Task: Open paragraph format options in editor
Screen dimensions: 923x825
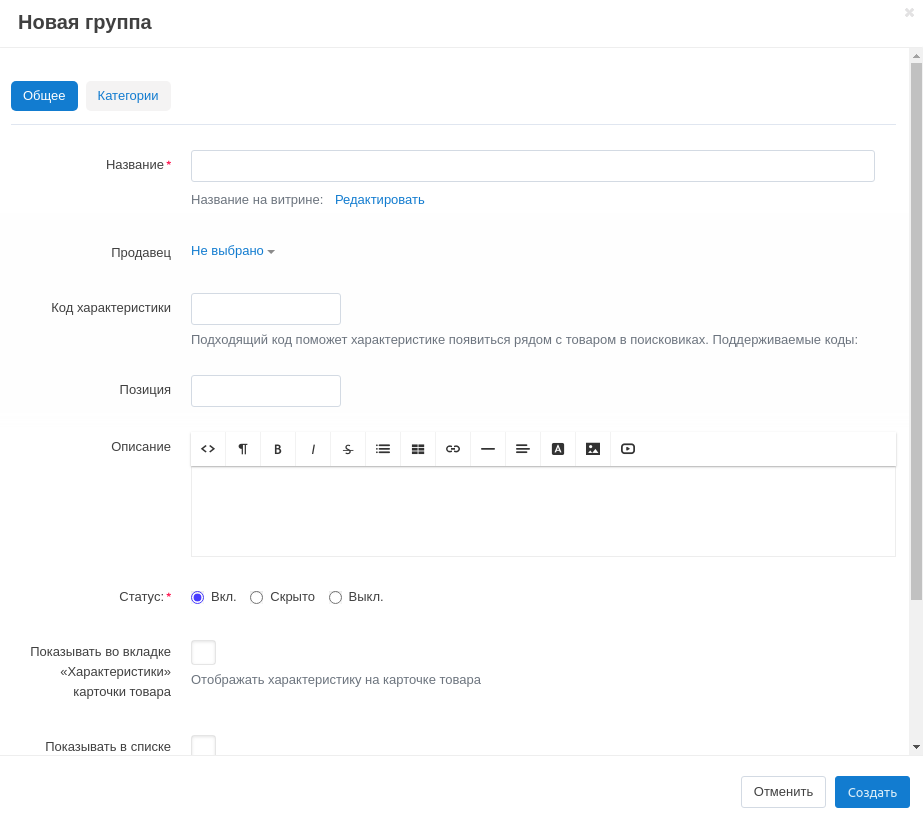Action: tap(243, 449)
